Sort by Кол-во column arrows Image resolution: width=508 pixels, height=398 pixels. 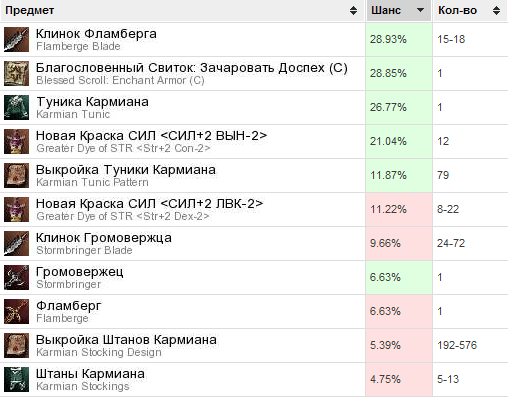pos(496,11)
